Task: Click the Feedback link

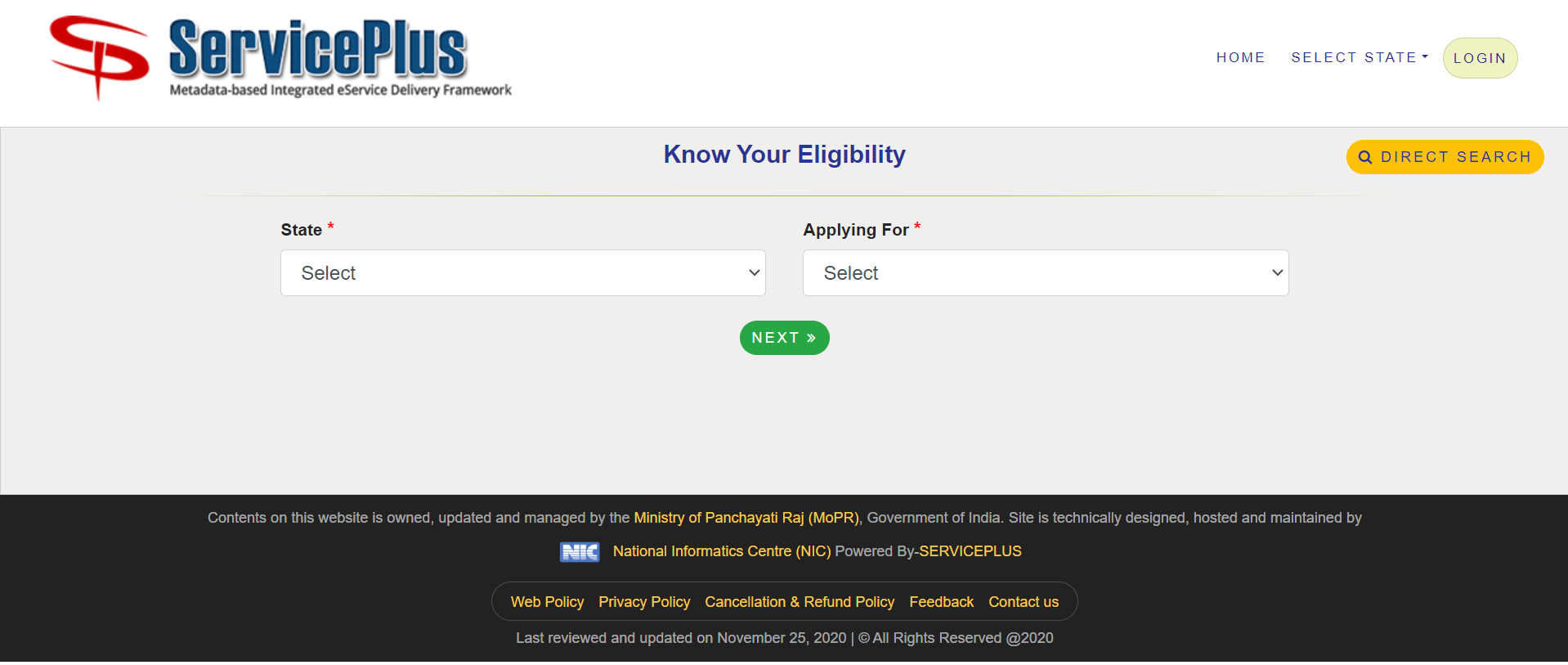Action: point(941,601)
